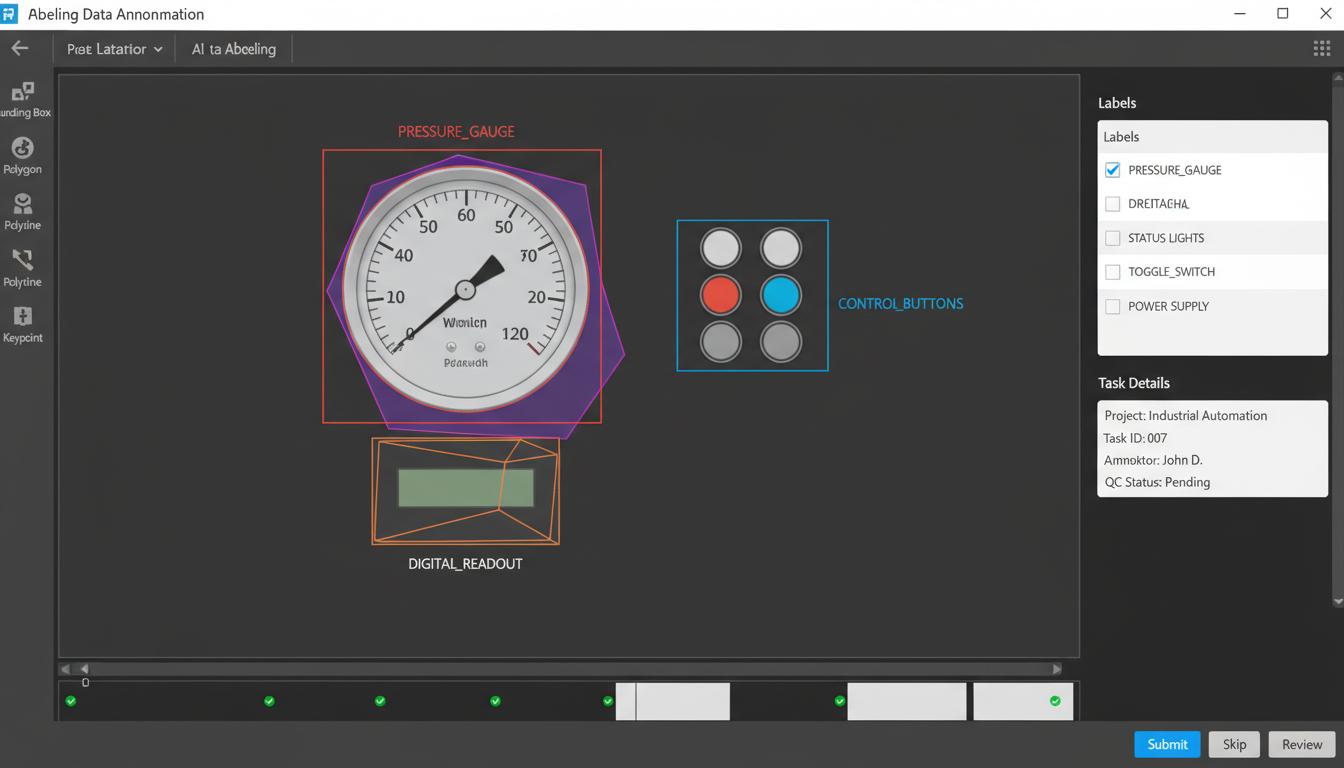Click the app logo in title bar
Screen dimensions: 1344x768
click(x=10, y=14)
